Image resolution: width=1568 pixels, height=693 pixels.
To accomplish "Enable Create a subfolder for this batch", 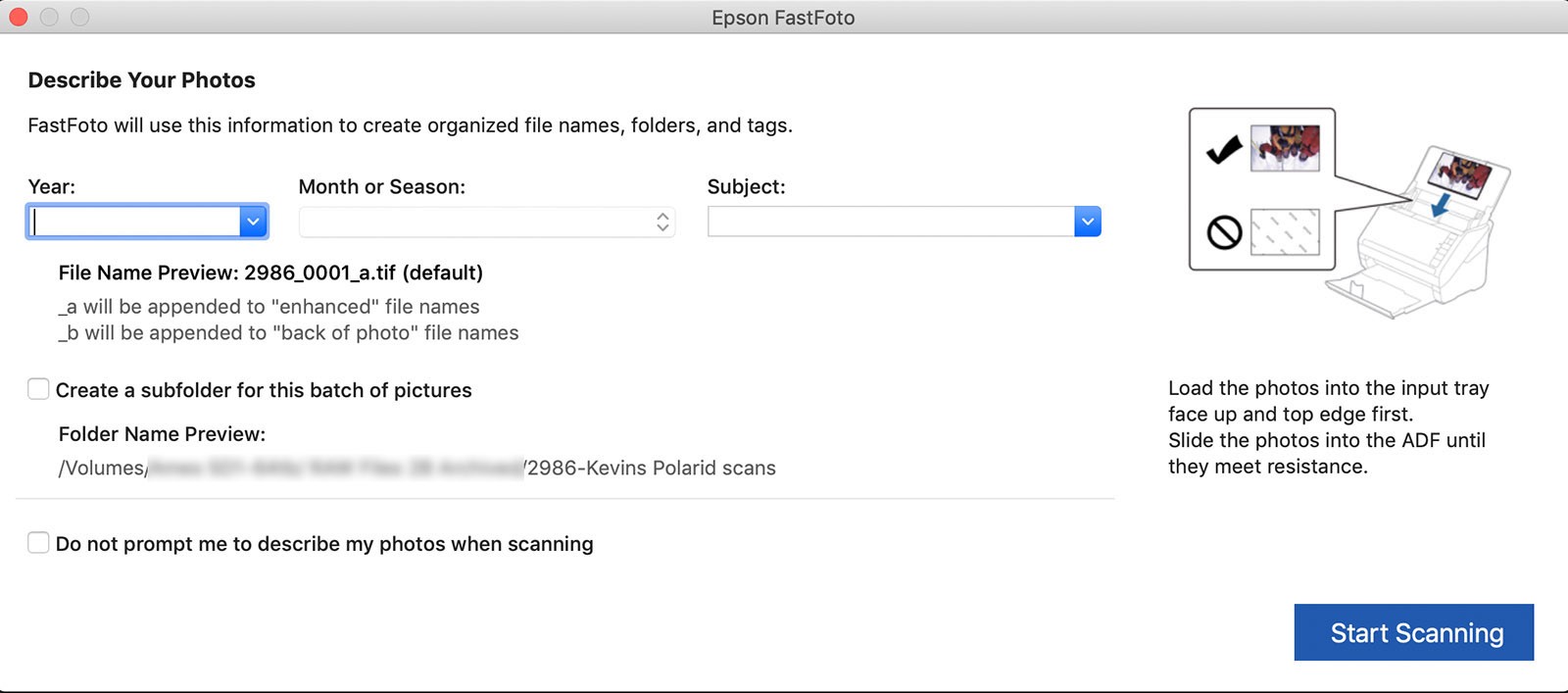I will pyautogui.click(x=38, y=389).
